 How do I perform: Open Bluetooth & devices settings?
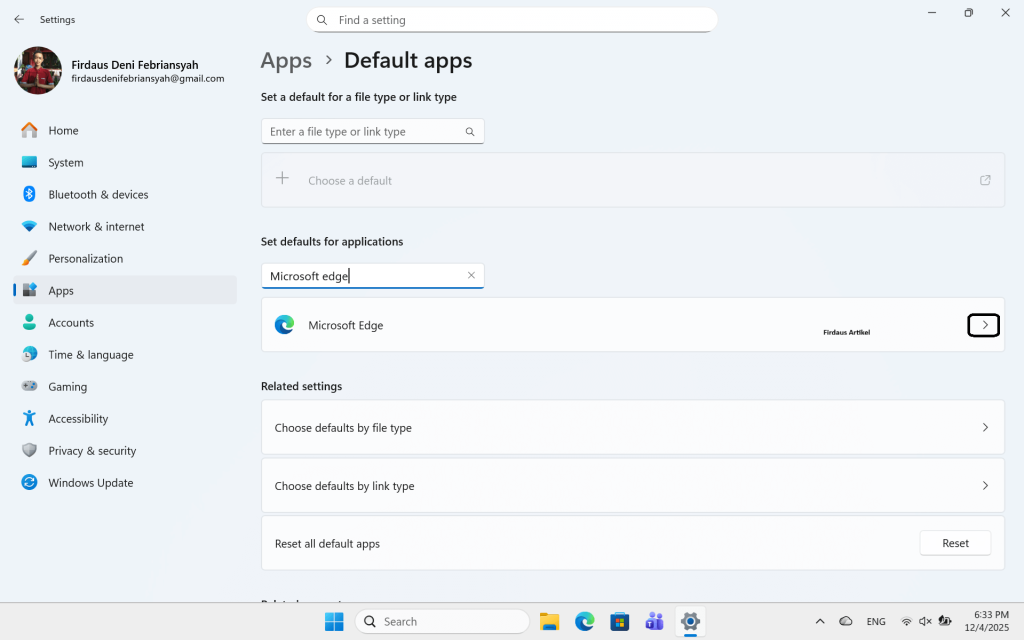(x=125, y=194)
